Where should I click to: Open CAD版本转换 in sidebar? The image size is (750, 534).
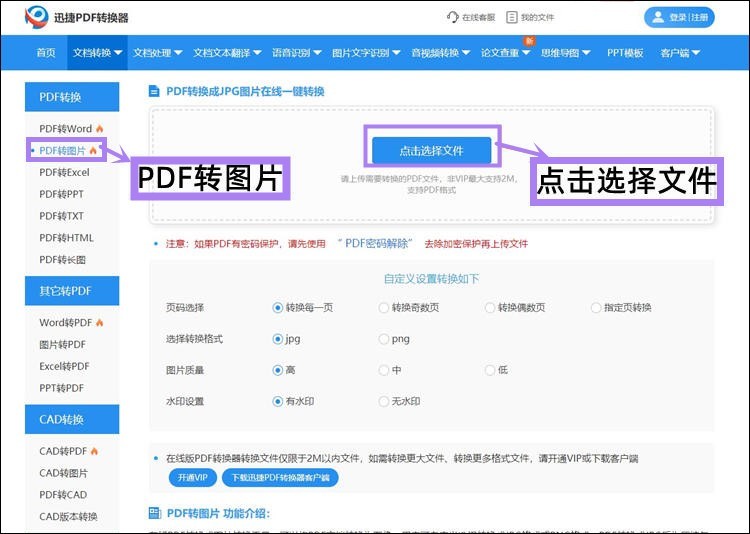(68, 517)
